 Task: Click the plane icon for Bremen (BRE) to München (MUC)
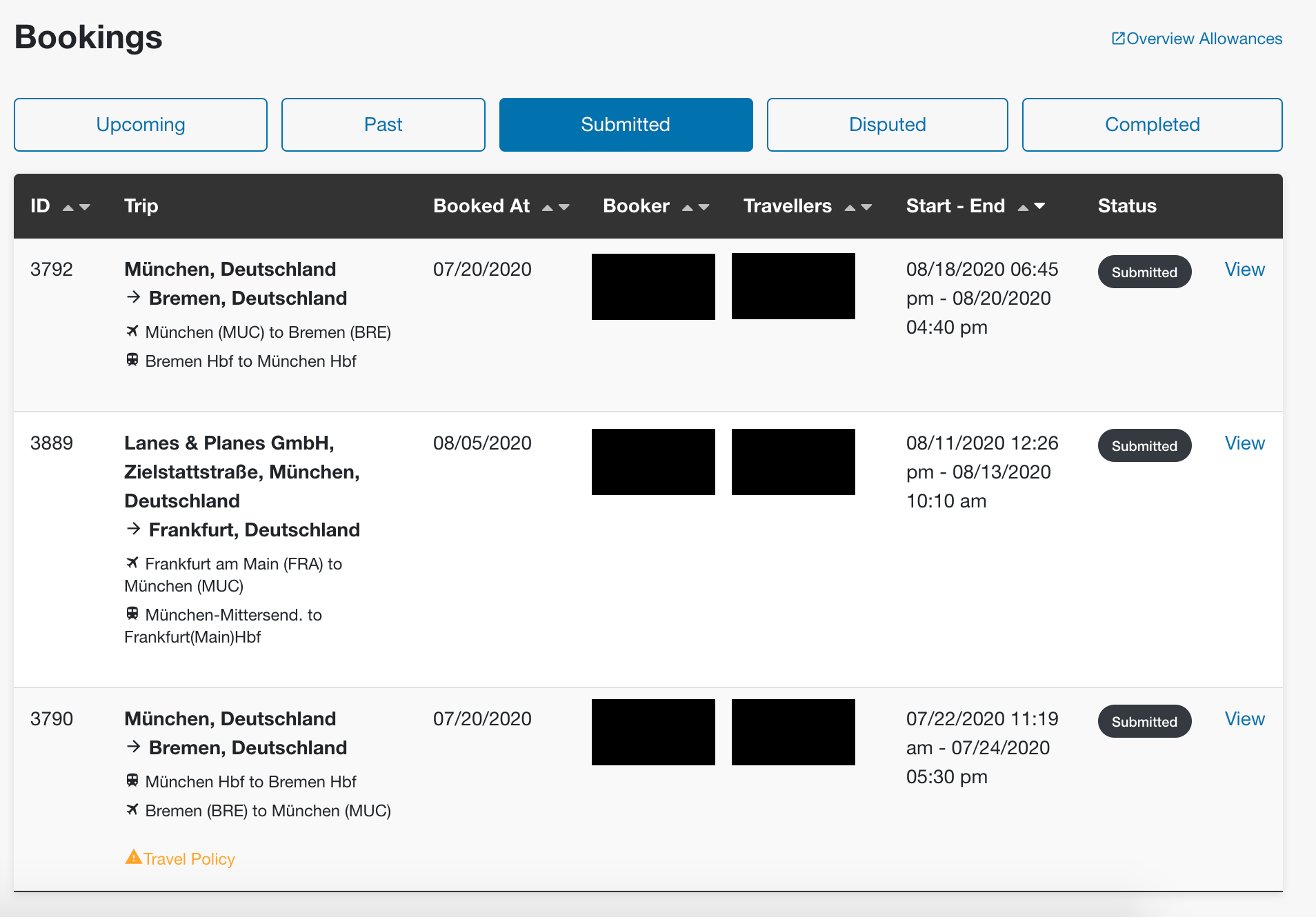click(x=132, y=809)
